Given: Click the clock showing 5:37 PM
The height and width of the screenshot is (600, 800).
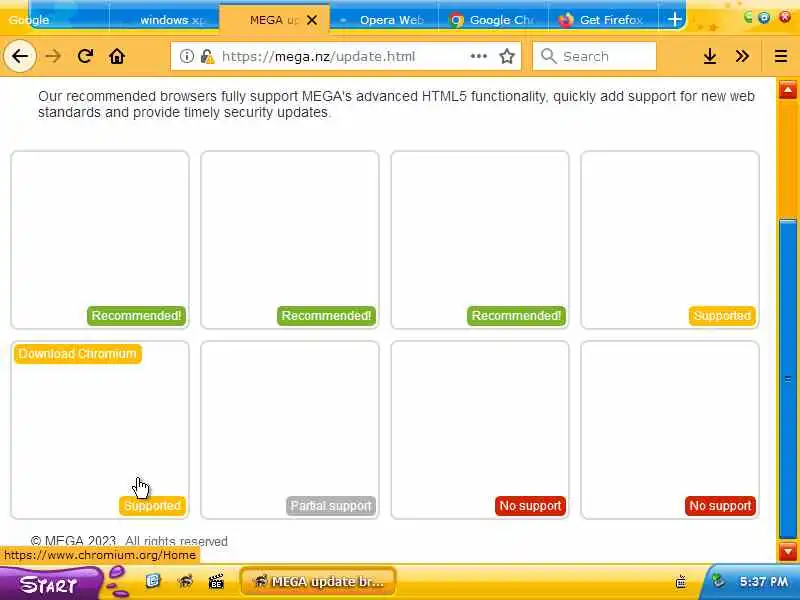Looking at the screenshot, I should [x=763, y=581].
